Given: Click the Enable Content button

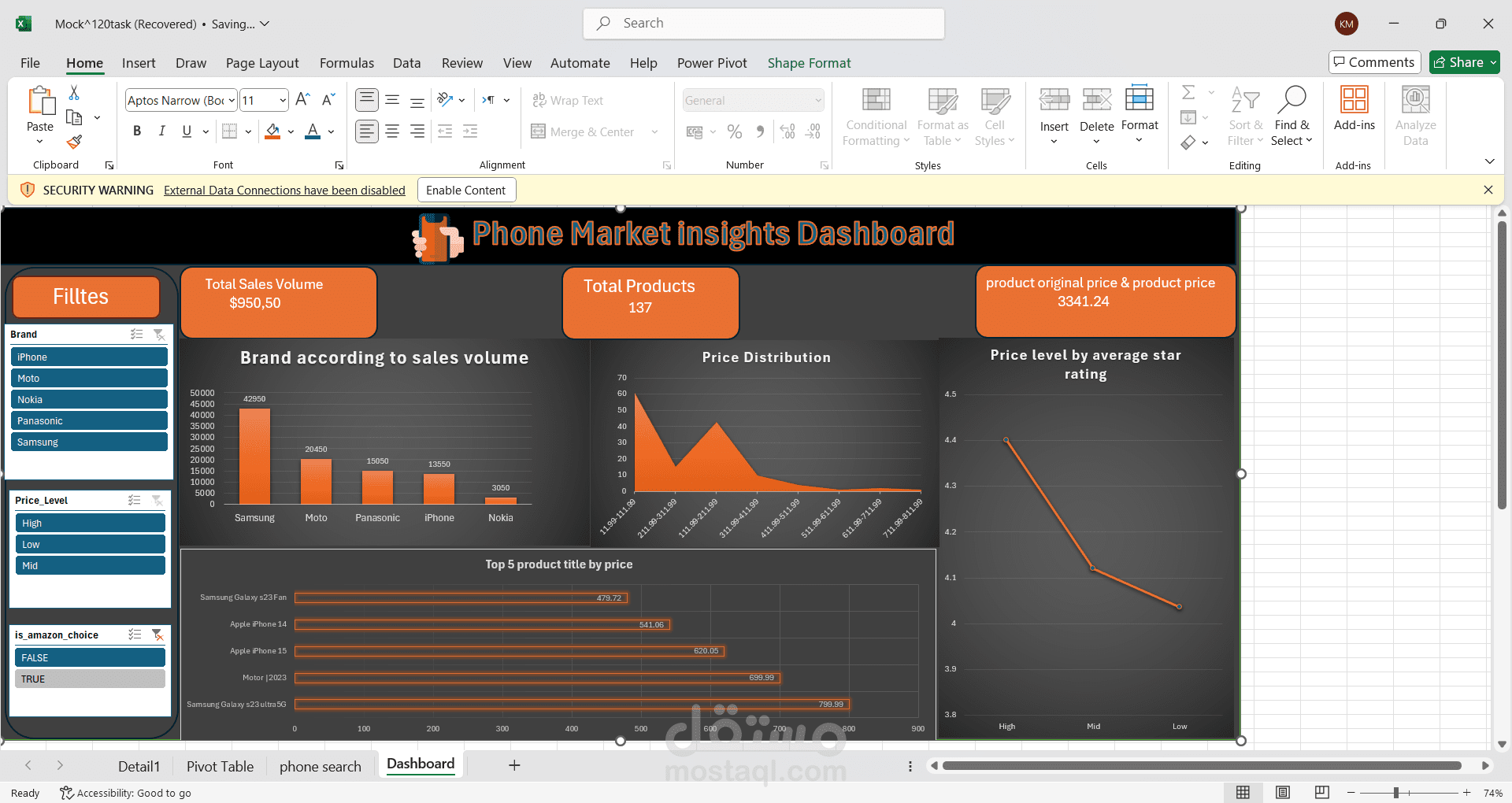Looking at the screenshot, I should tap(466, 190).
